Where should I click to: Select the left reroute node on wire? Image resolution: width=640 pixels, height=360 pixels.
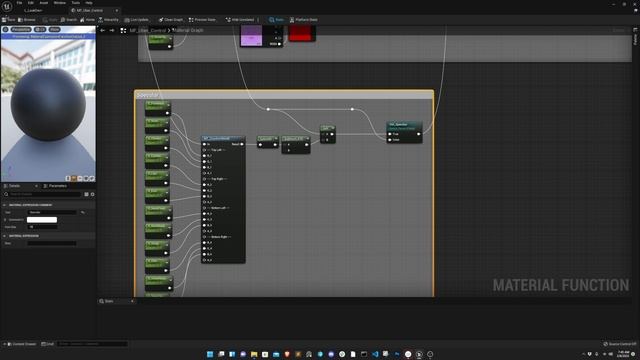tap(268, 109)
